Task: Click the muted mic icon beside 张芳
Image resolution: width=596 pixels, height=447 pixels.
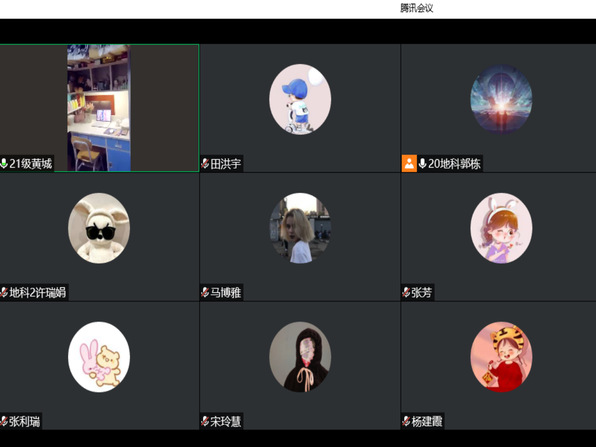Action: click(x=406, y=292)
